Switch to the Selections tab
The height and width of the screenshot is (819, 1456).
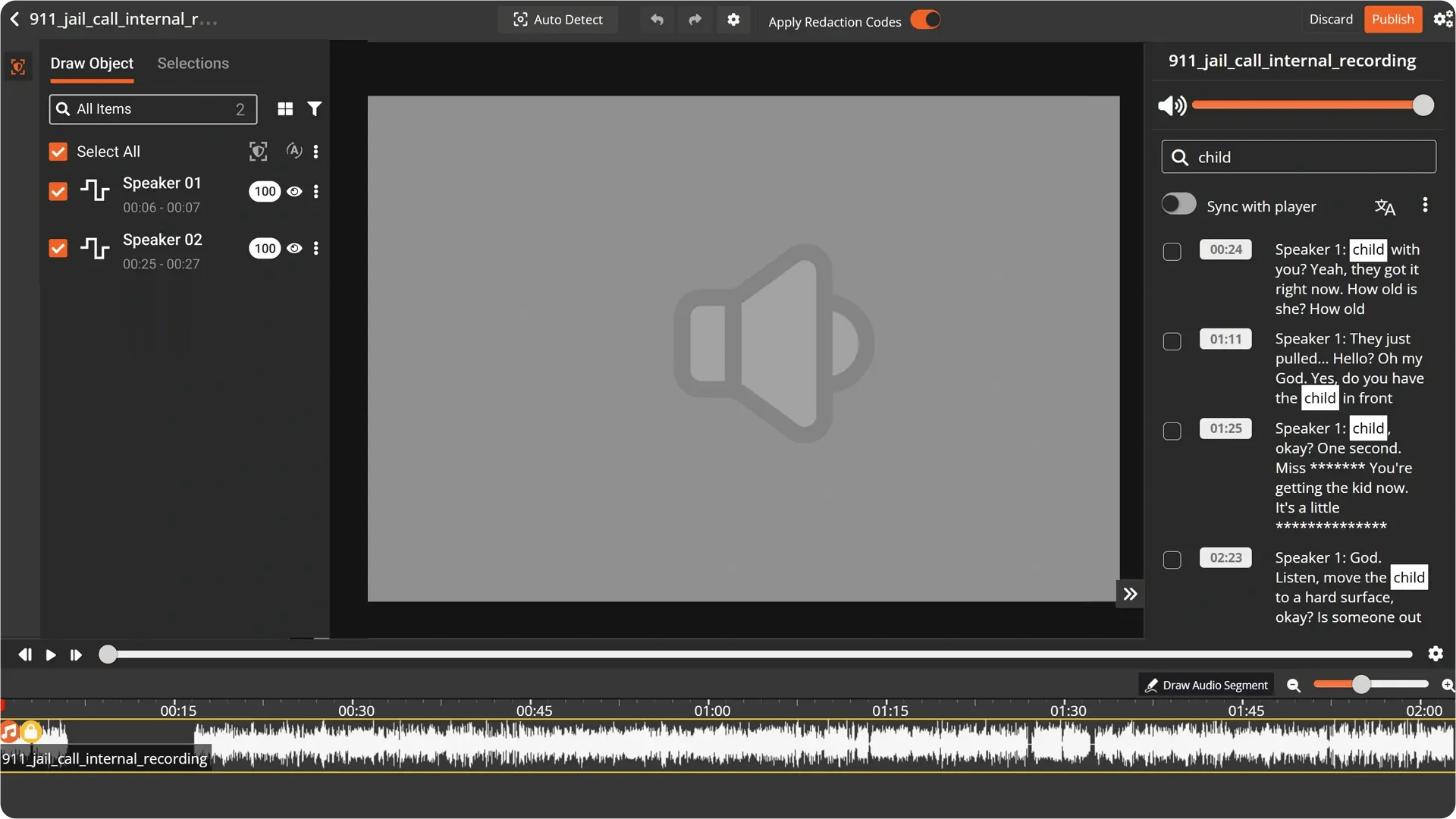point(193,64)
